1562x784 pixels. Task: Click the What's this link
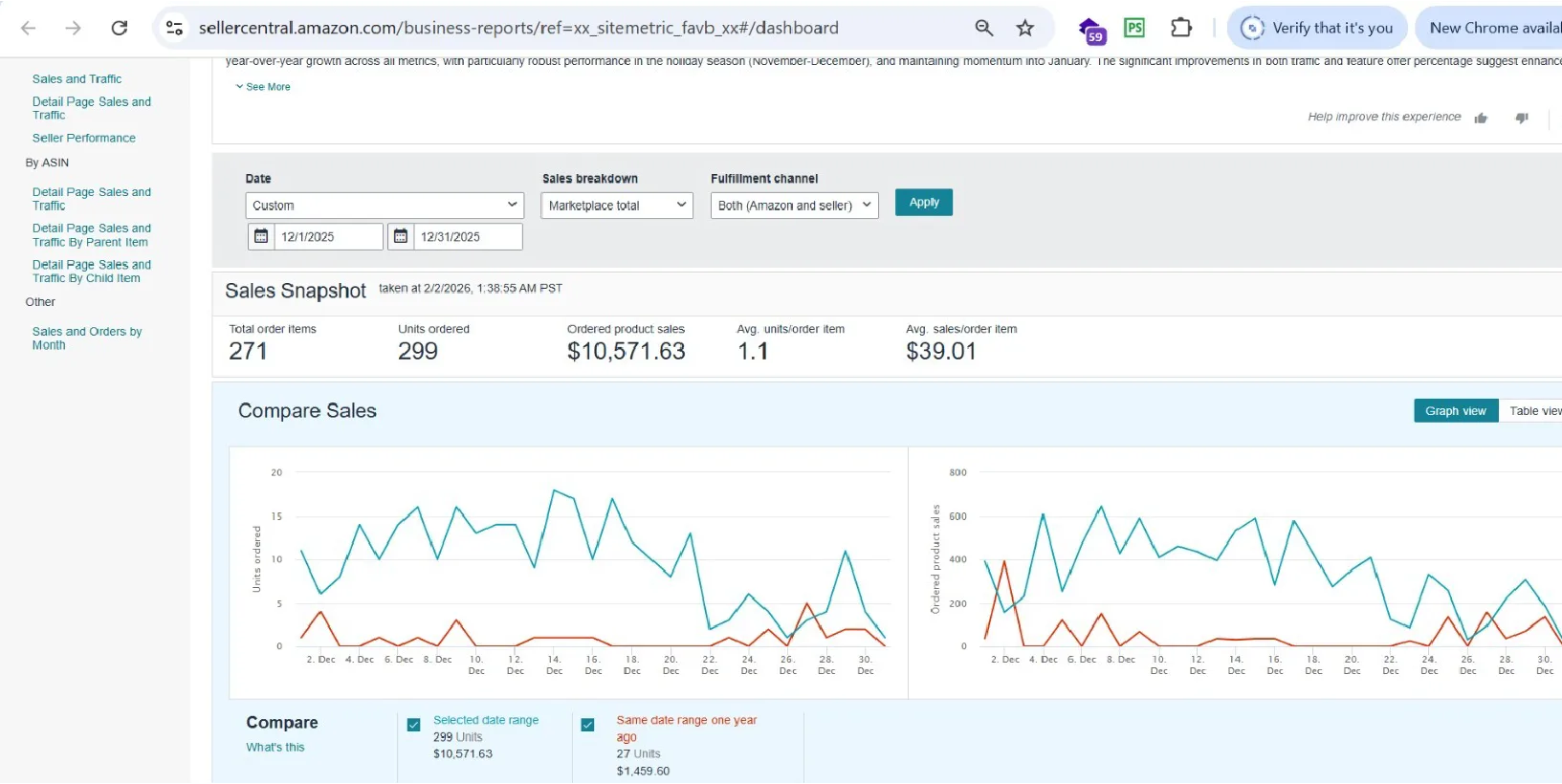tap(275, 748)
